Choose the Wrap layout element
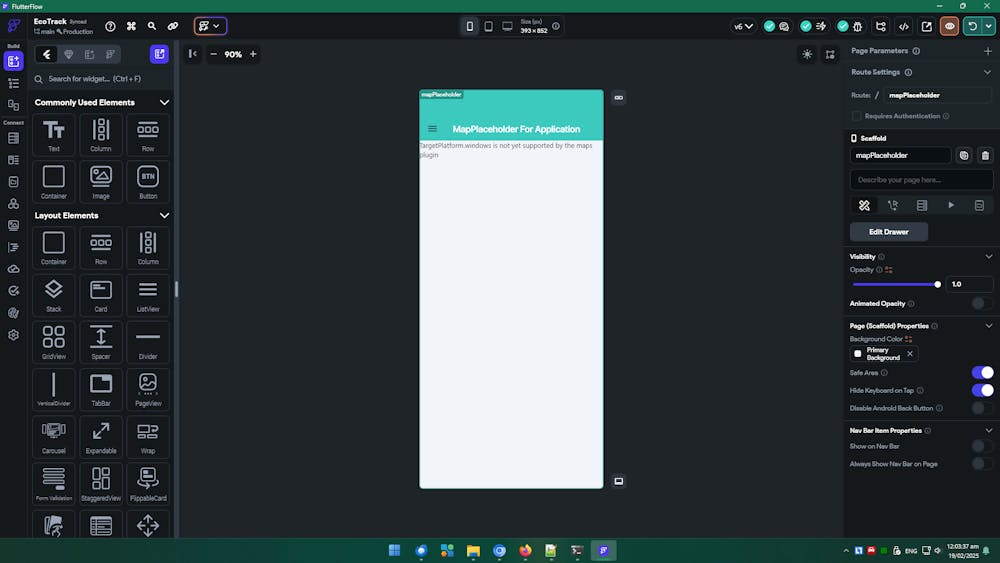1000x563 pixels. [148, 437]
